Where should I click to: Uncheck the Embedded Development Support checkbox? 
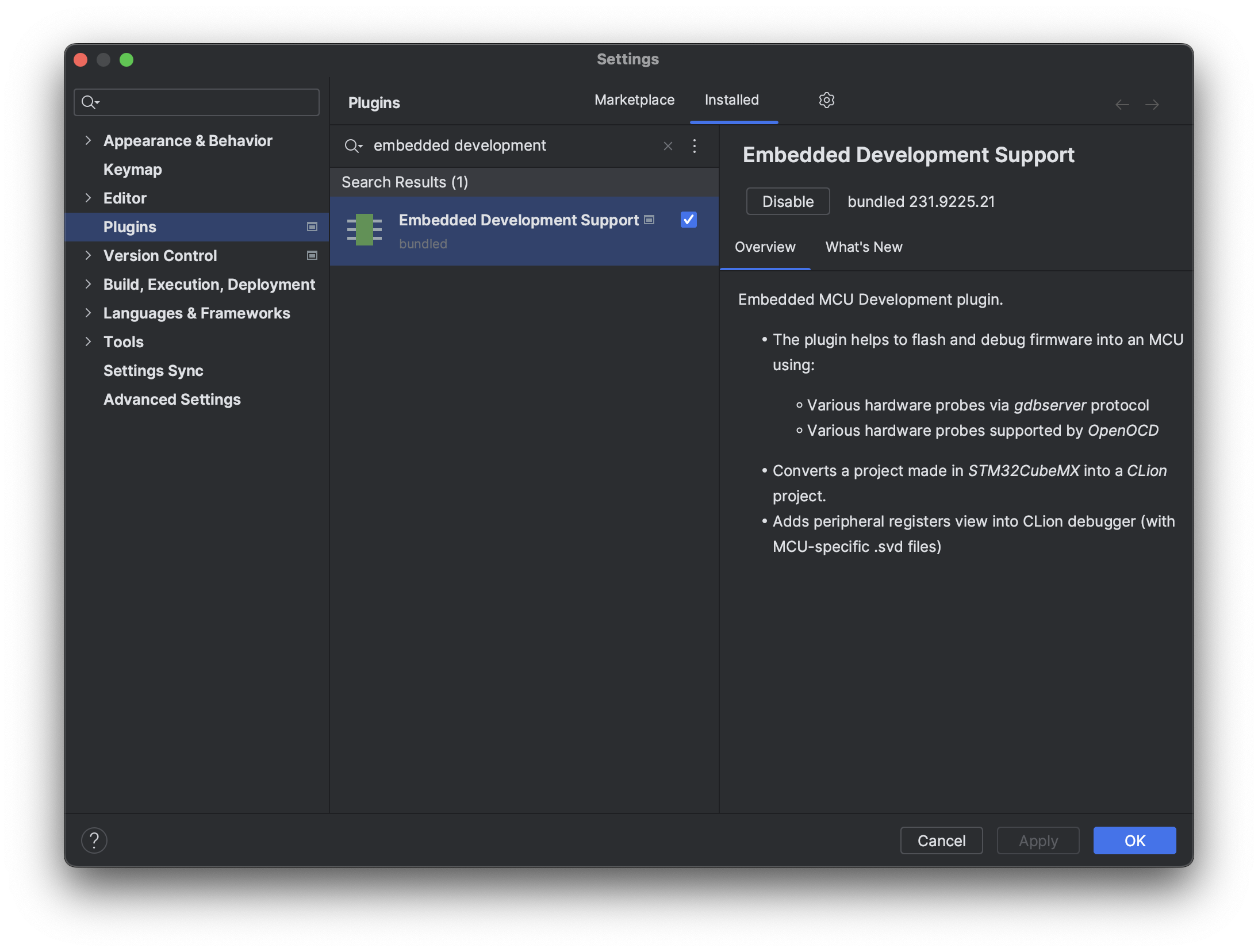688,220
